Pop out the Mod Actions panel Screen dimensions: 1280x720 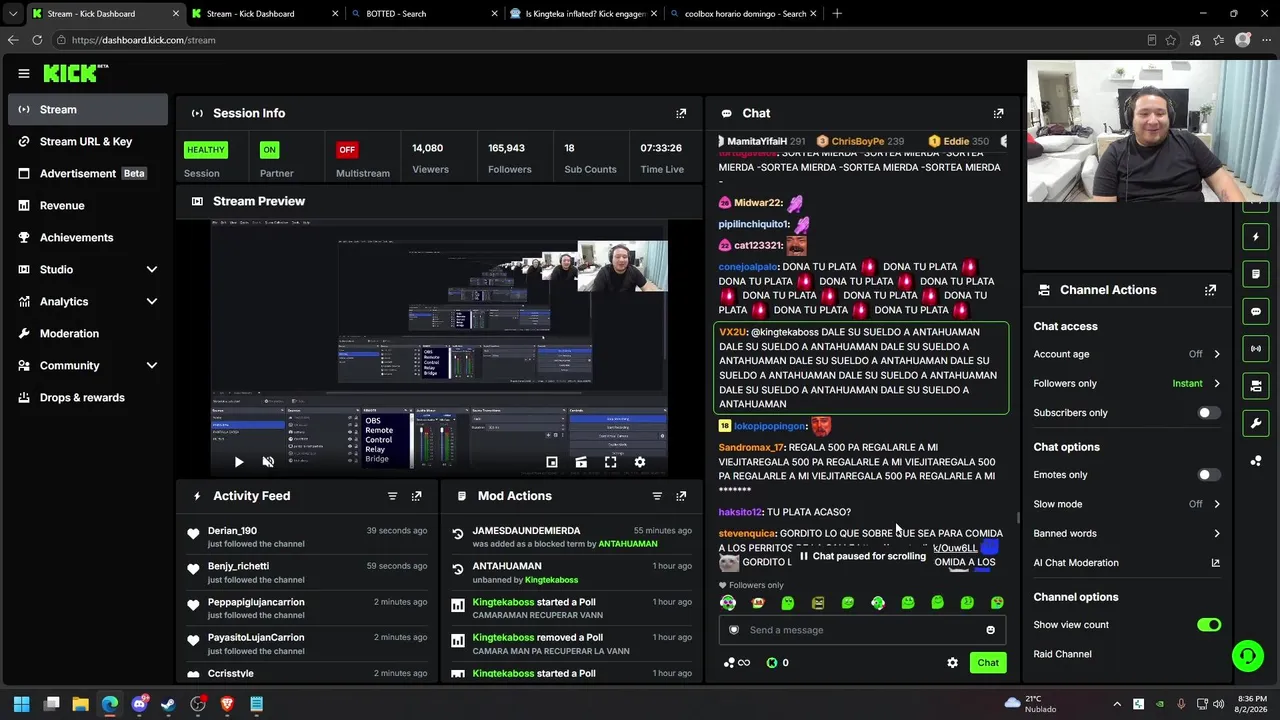pos(681,496)
